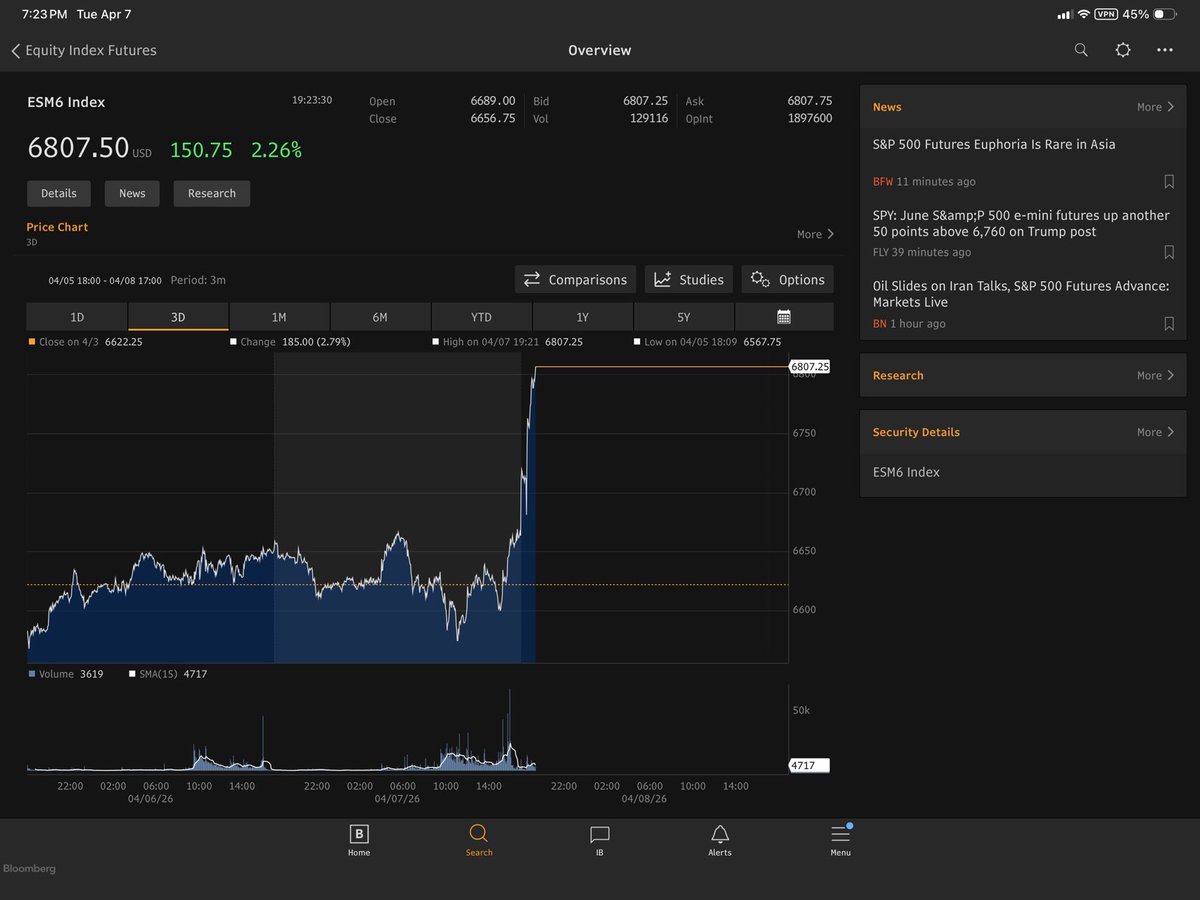The image size is (1200, 900).
Task: Click the last price 6807.50
Action: point(78,149)
